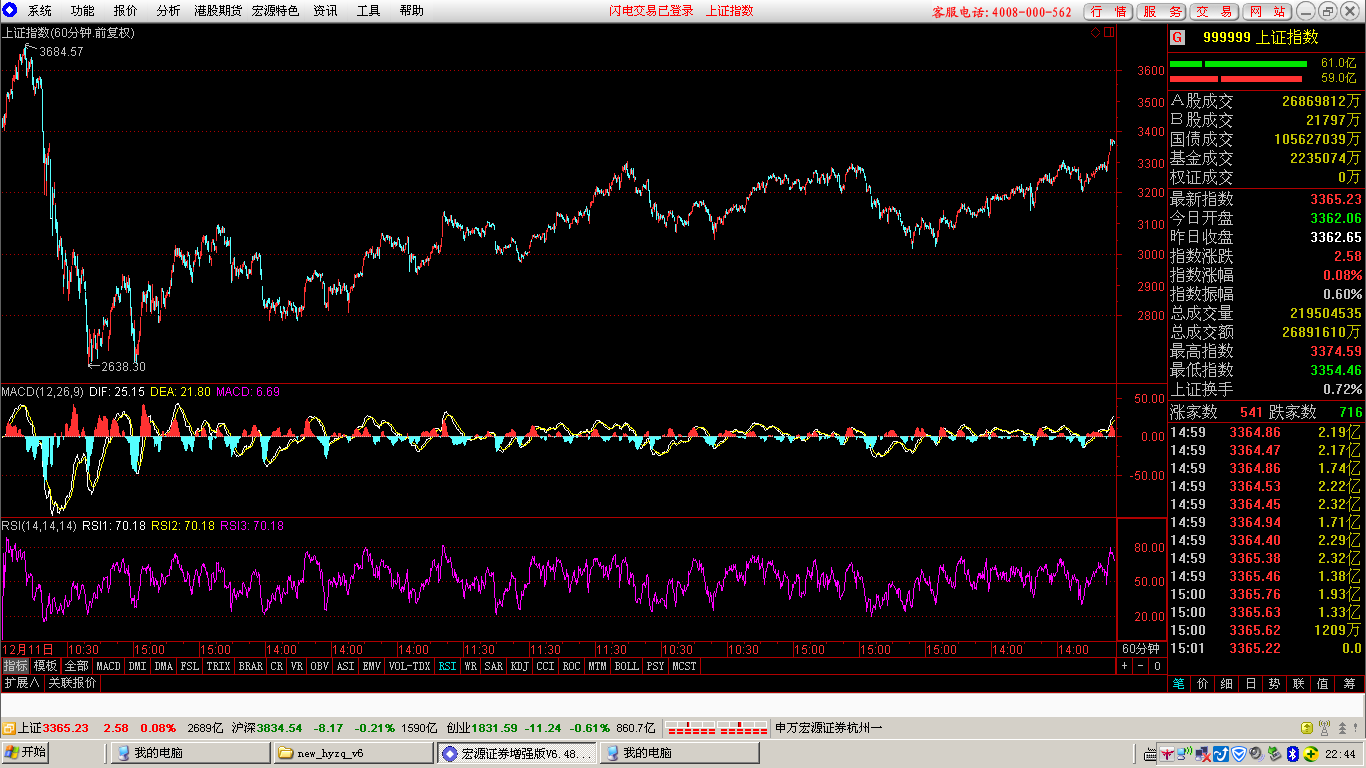Open the 分析 menu
1366x768 pixels.
(169, 11)
